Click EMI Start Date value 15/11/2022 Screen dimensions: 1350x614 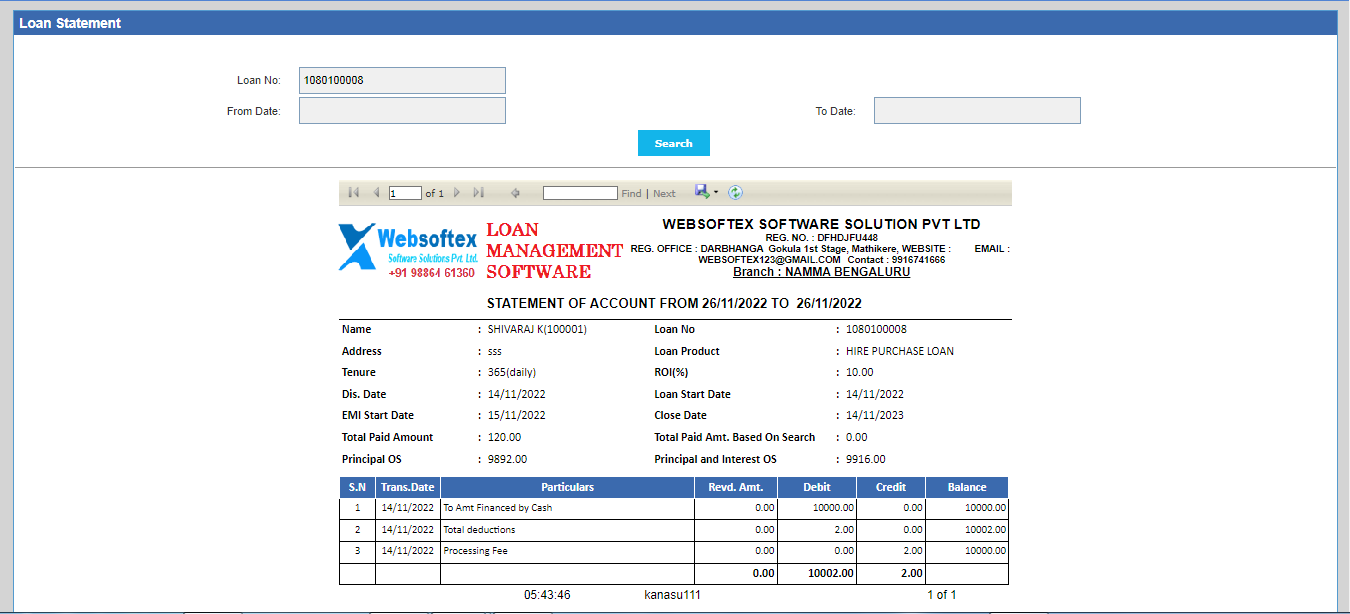tap(517, 415)
